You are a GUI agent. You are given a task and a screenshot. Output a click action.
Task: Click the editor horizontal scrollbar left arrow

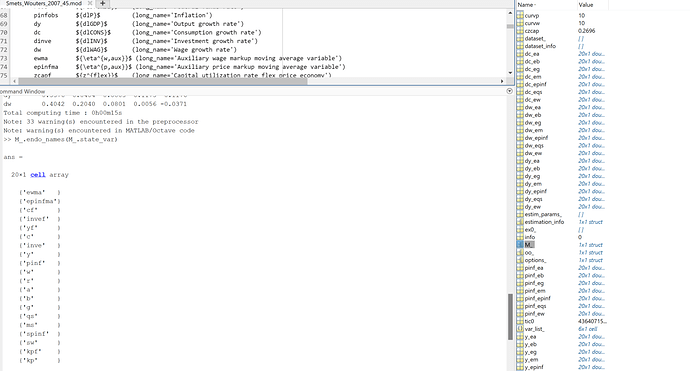click(x=15, y=81)
